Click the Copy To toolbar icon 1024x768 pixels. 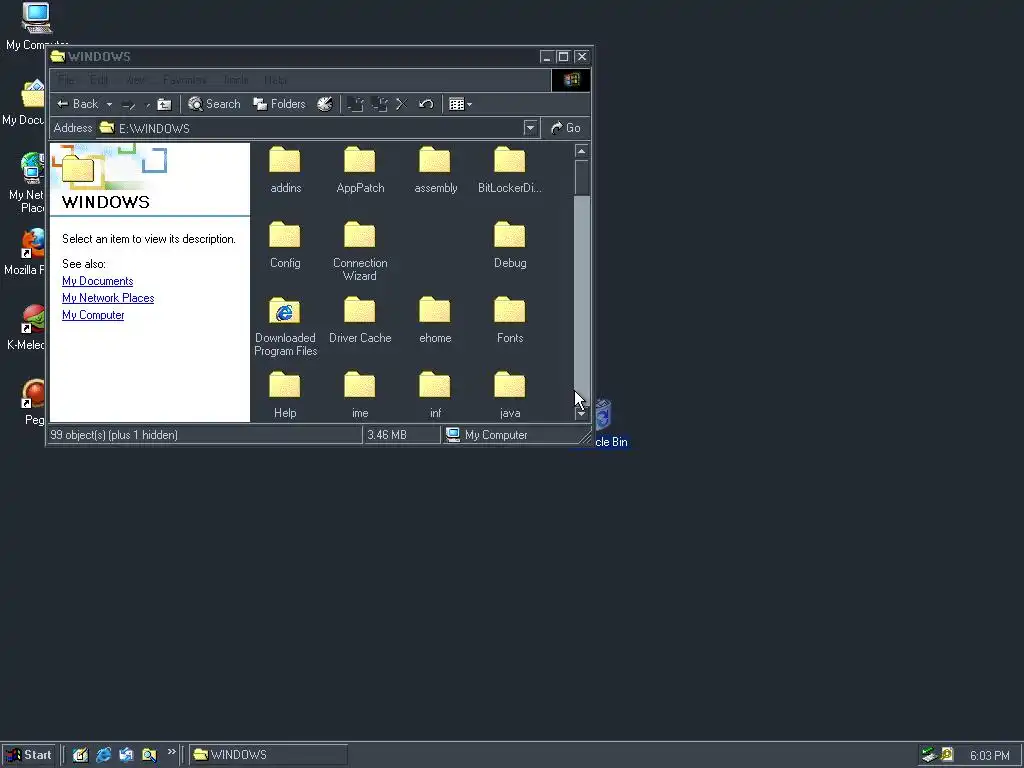coord(379,104)
